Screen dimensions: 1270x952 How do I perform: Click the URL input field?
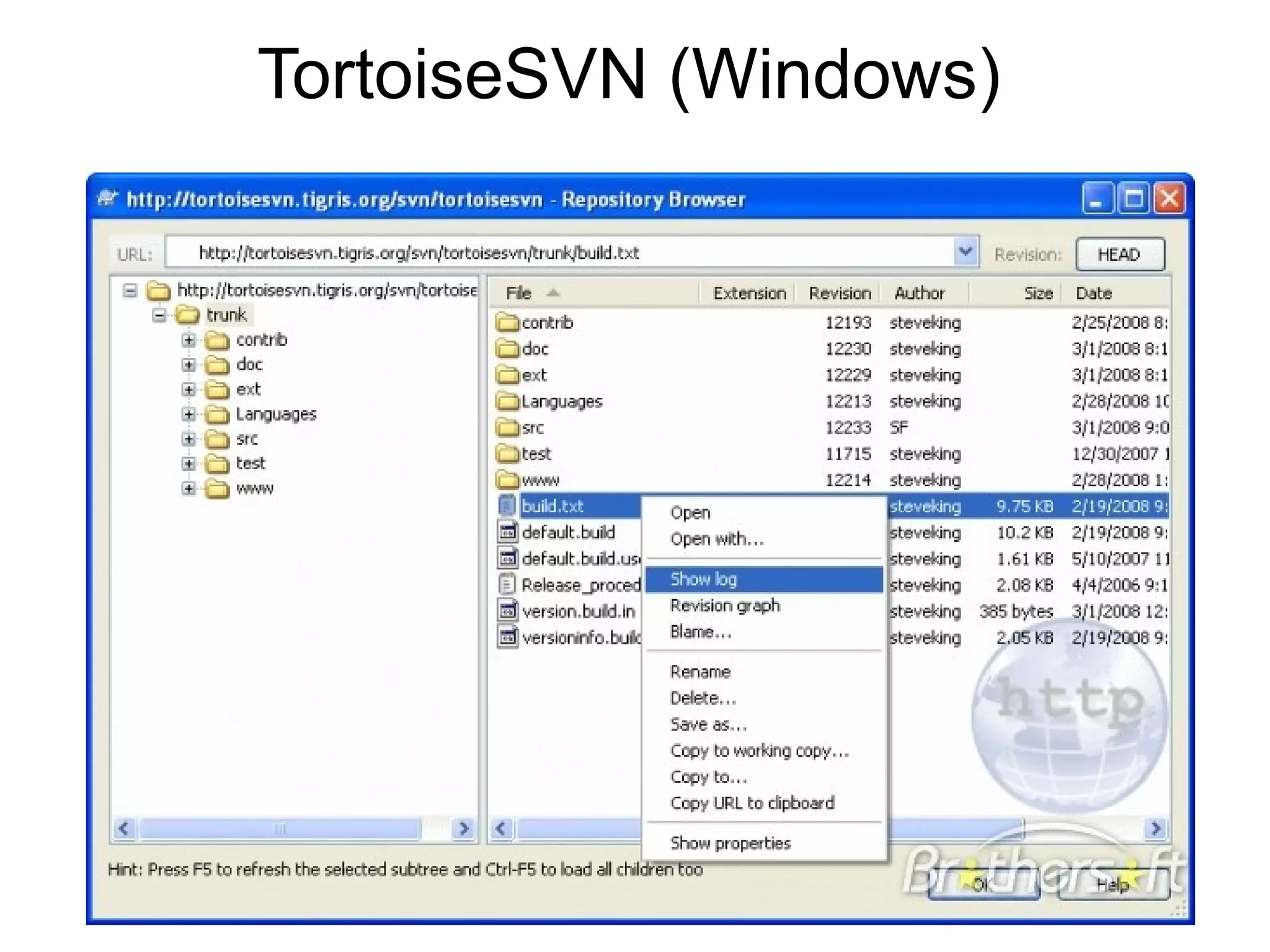[558, 253]
